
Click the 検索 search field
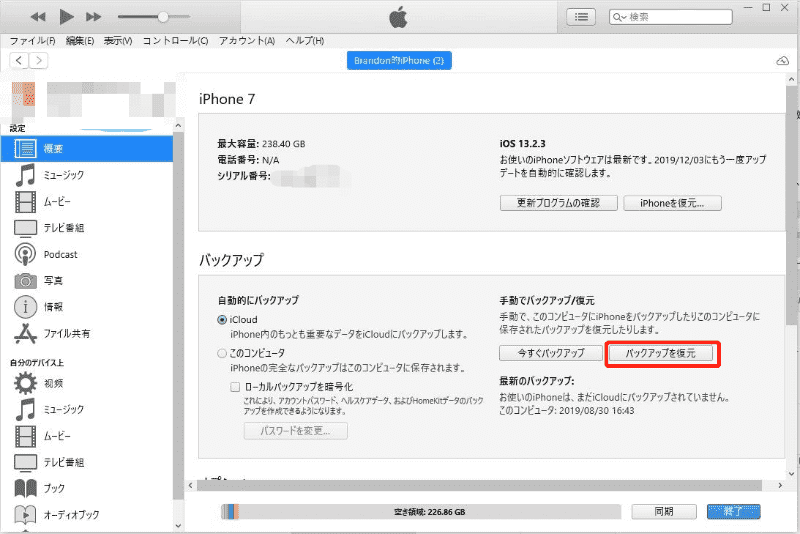(x=670, y=17)
